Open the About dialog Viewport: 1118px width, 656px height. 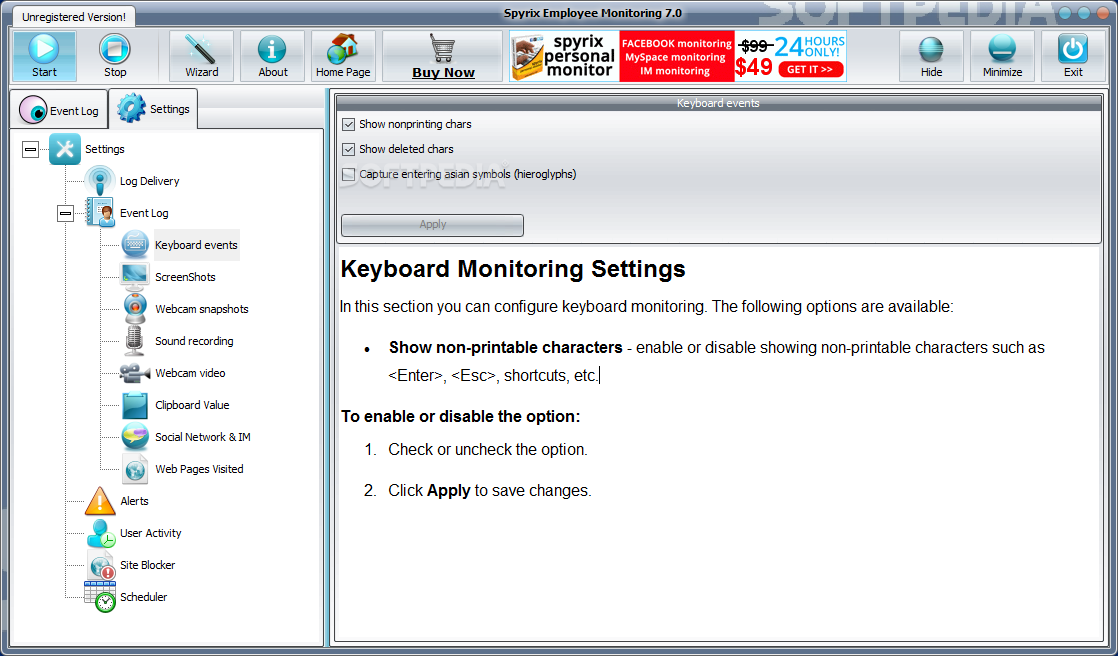click(272, 56)
